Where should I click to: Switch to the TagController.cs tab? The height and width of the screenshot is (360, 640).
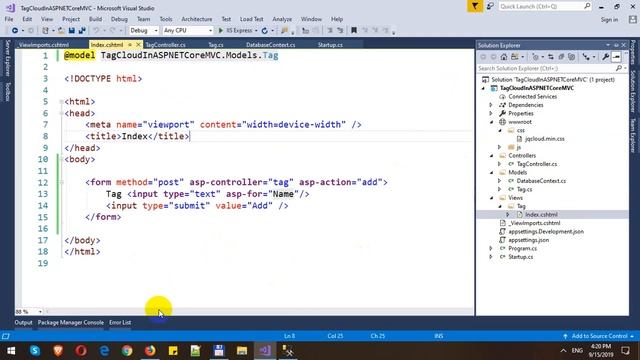[165, 45]
